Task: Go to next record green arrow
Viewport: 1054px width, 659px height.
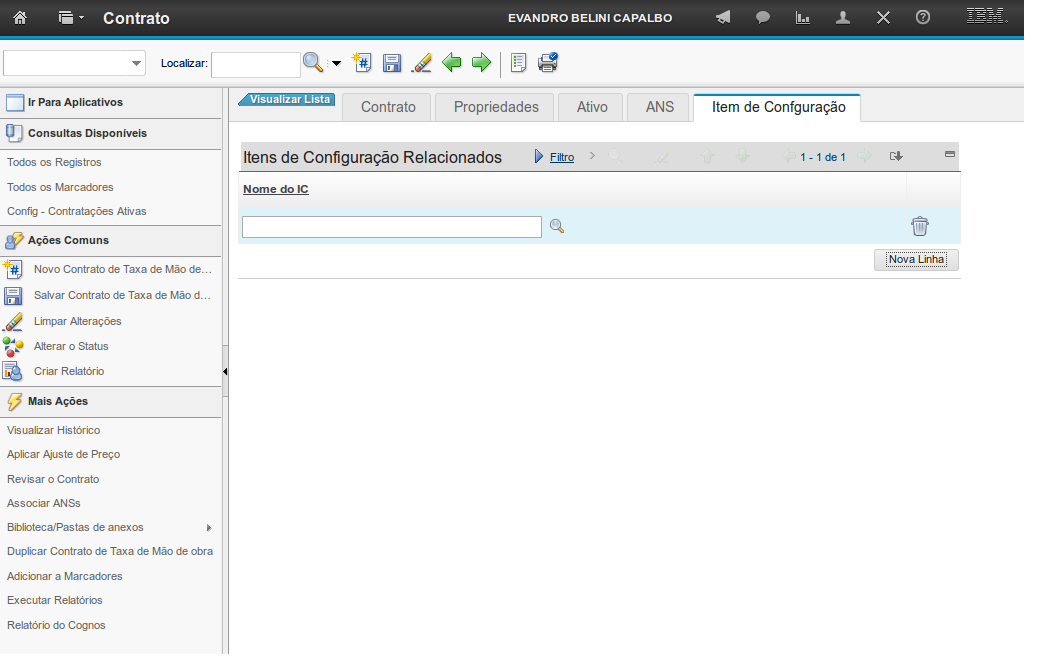Action: [481, 63]
